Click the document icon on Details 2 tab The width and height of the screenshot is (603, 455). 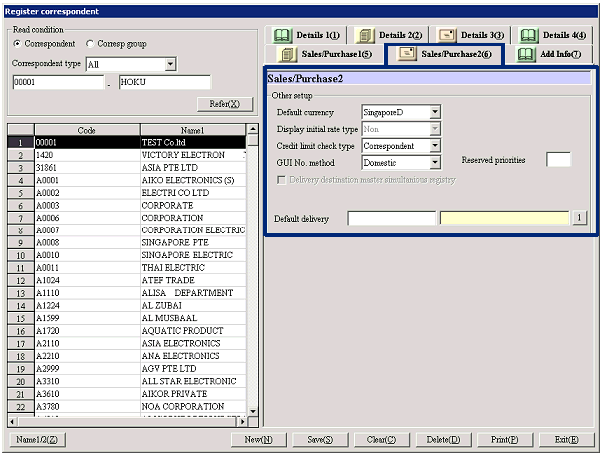[x=365, y=35]
